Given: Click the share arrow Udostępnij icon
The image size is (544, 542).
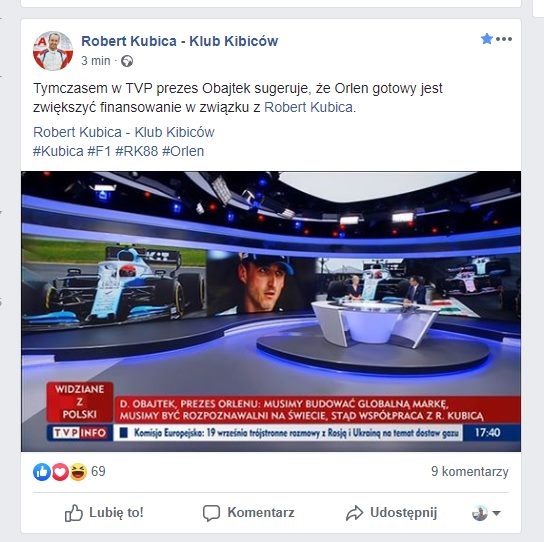Looking at the screenshot, I should pos(355,513).
